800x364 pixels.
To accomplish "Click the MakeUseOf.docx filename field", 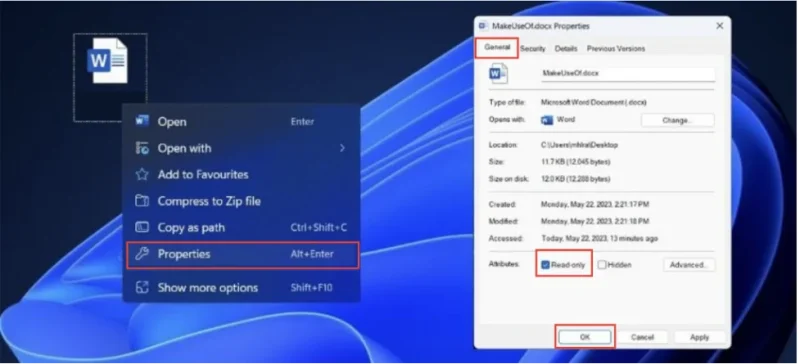I will (628, 74).
